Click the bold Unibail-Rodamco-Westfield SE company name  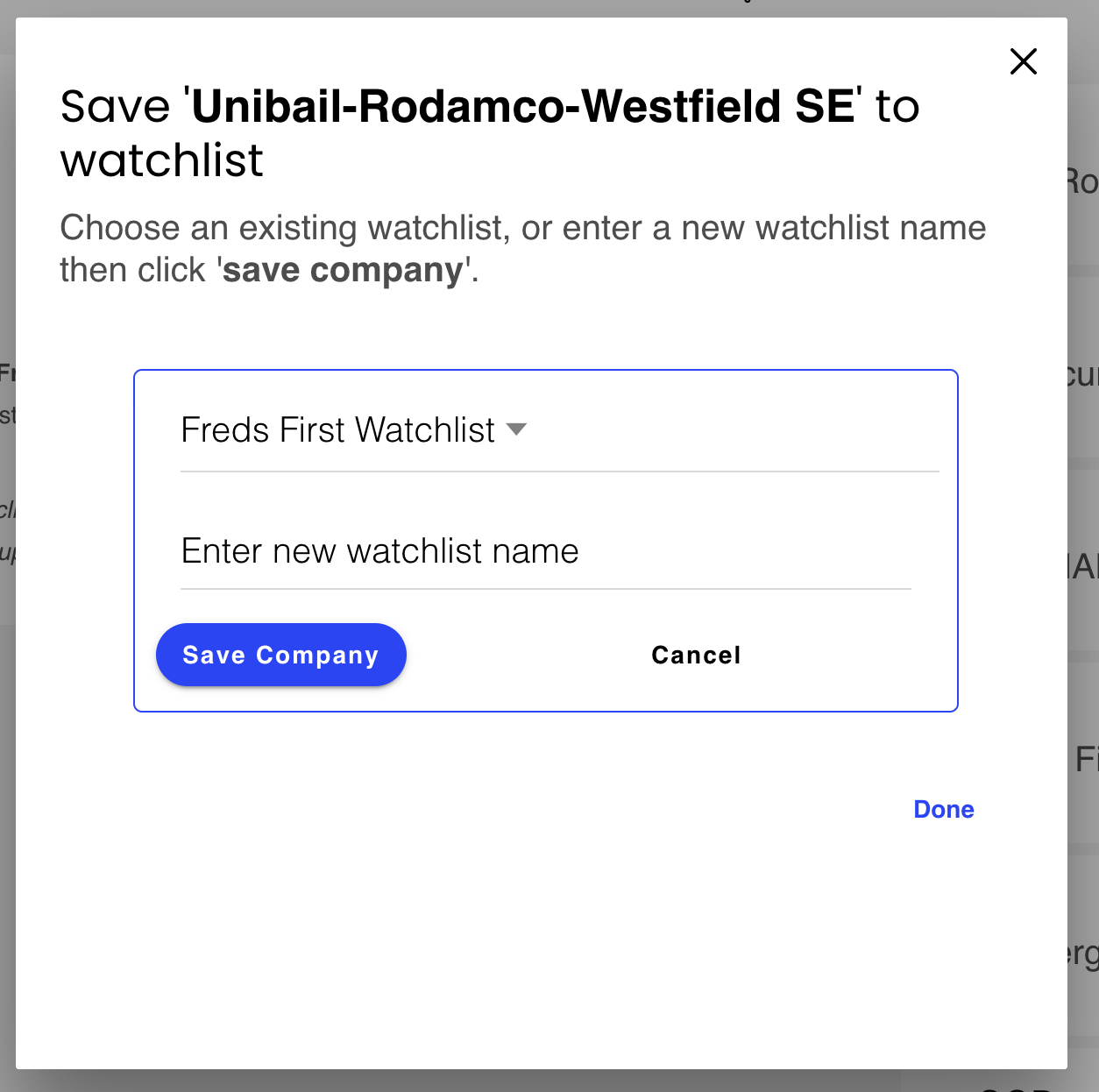[522, 107]
